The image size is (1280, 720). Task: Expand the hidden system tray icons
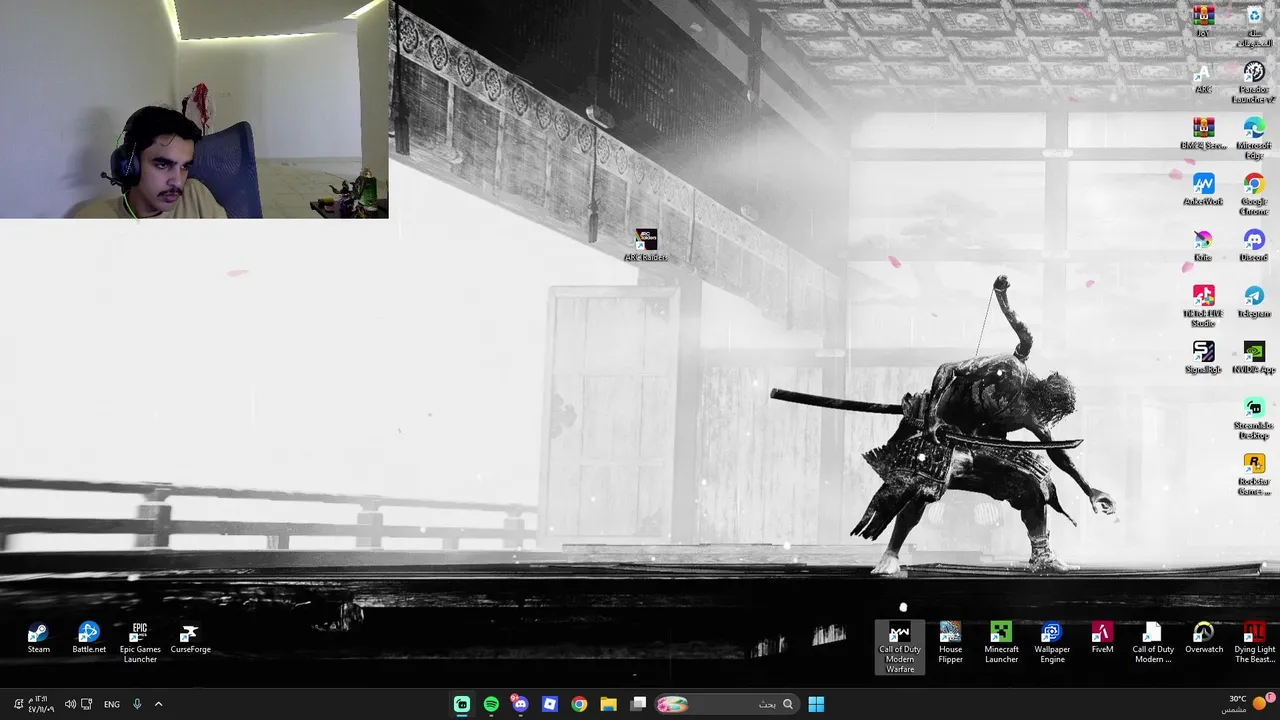158,704
